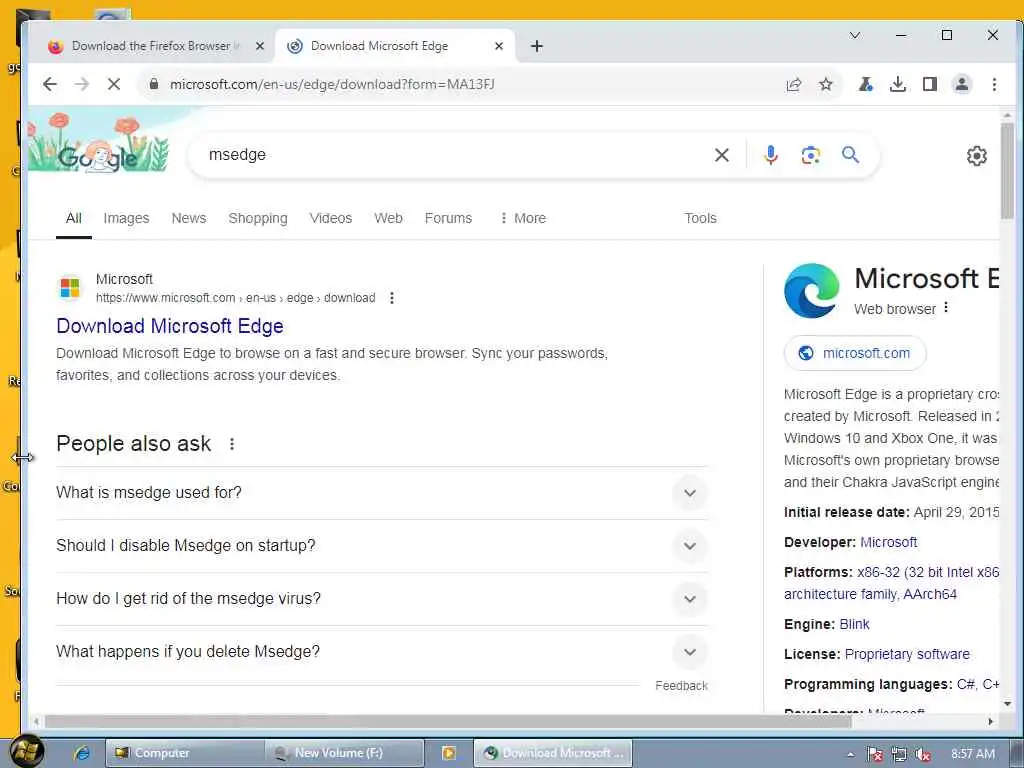Open the new tab plus button

[x=537, y=46]
